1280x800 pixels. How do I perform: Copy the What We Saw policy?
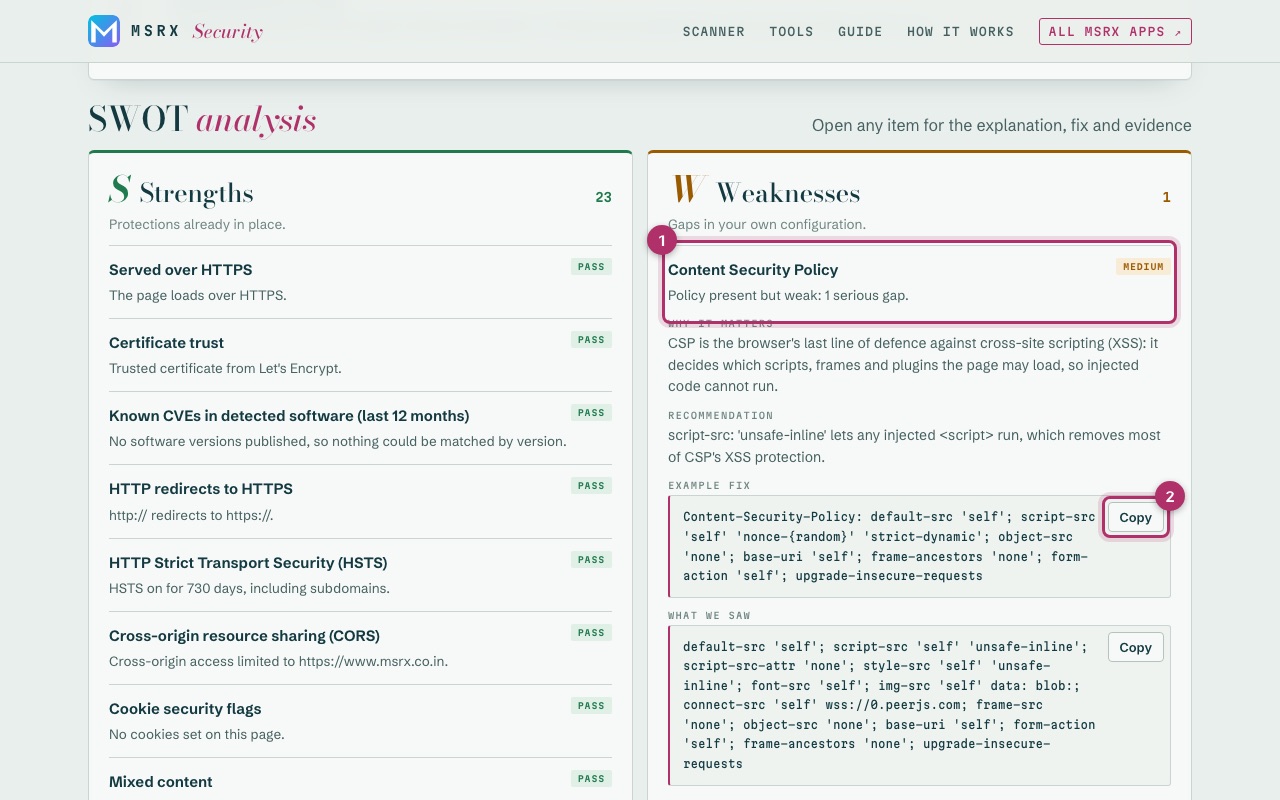1135,647
